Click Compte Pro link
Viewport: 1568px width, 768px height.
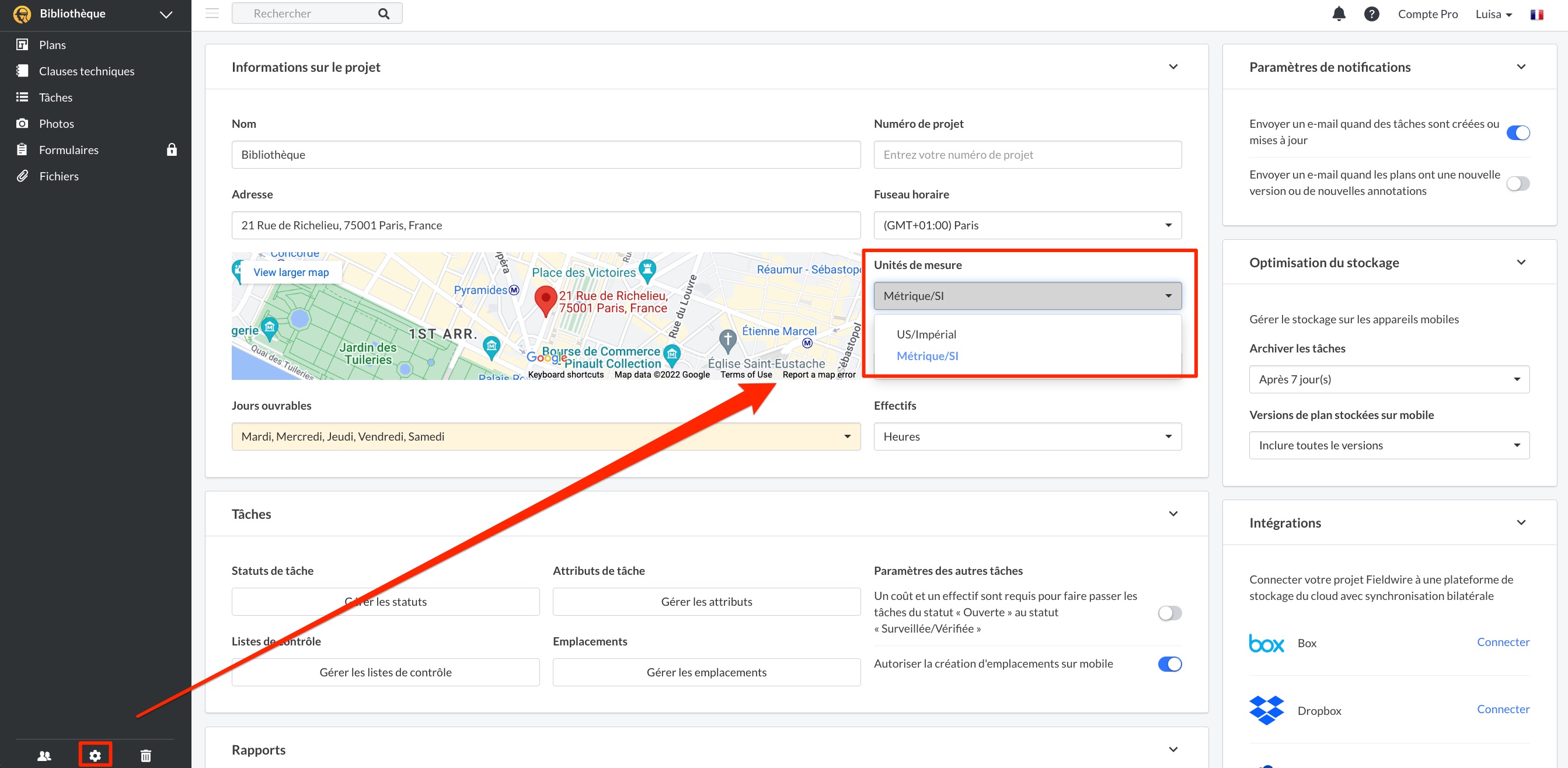tap(1427, 13)
